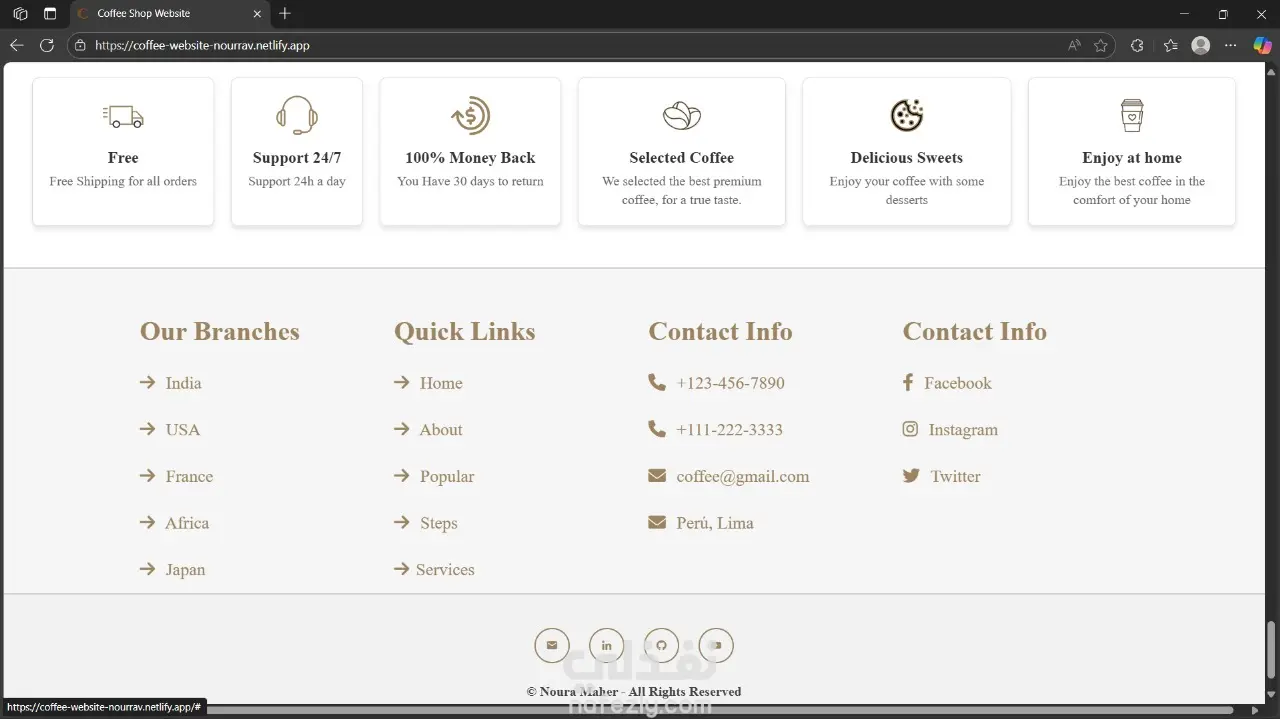Click the free shipping truck icon
1280x719 pixels.
123,116
